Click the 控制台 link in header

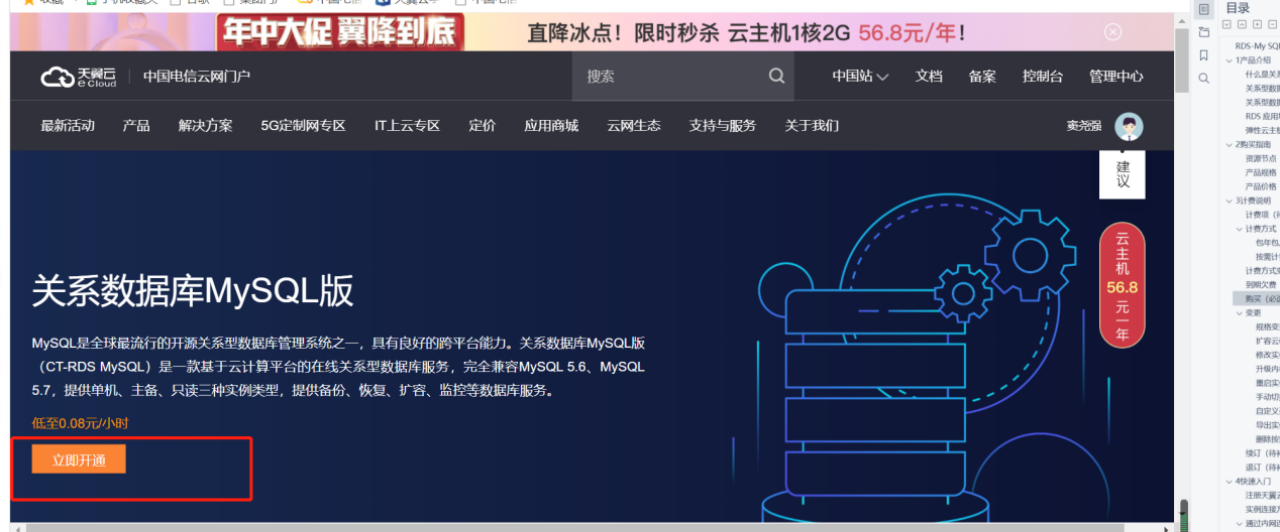(x=1042, y=76)
